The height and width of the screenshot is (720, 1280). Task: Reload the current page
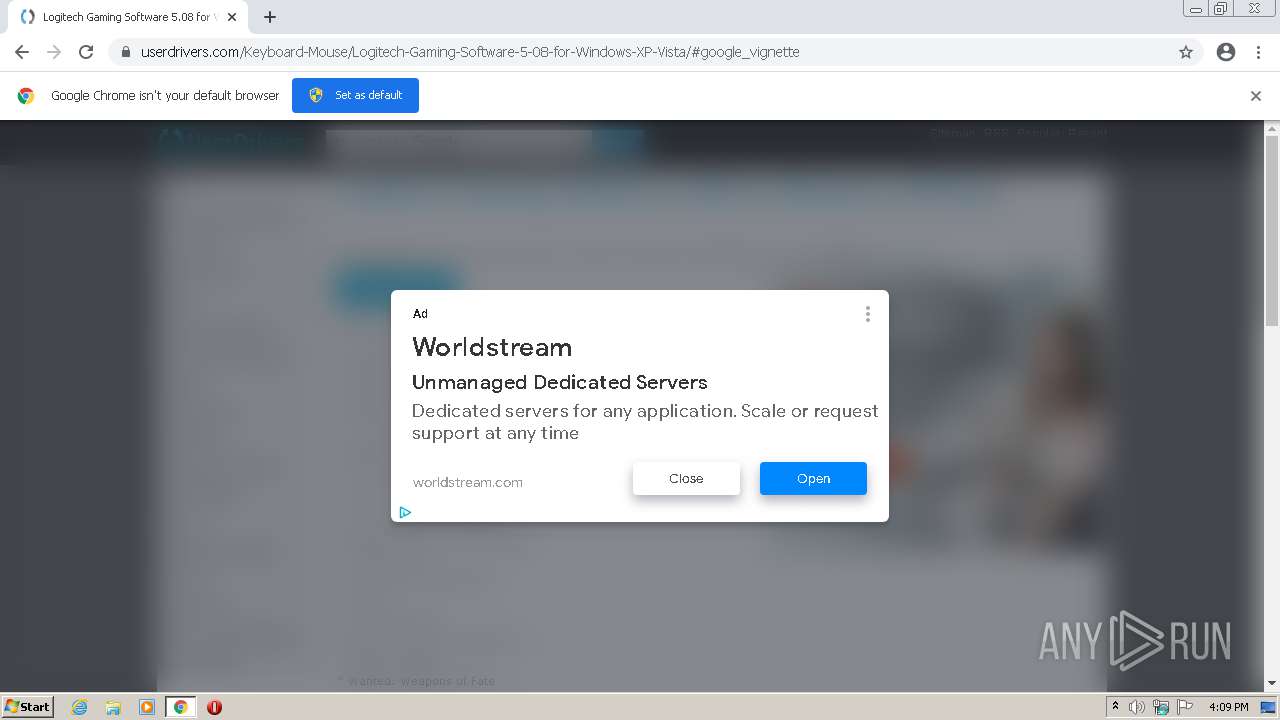tap(86, 52)
